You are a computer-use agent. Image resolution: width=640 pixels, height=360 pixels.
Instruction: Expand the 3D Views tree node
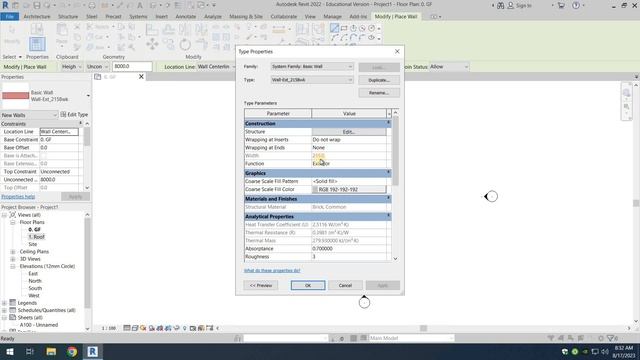pos(13,259)
